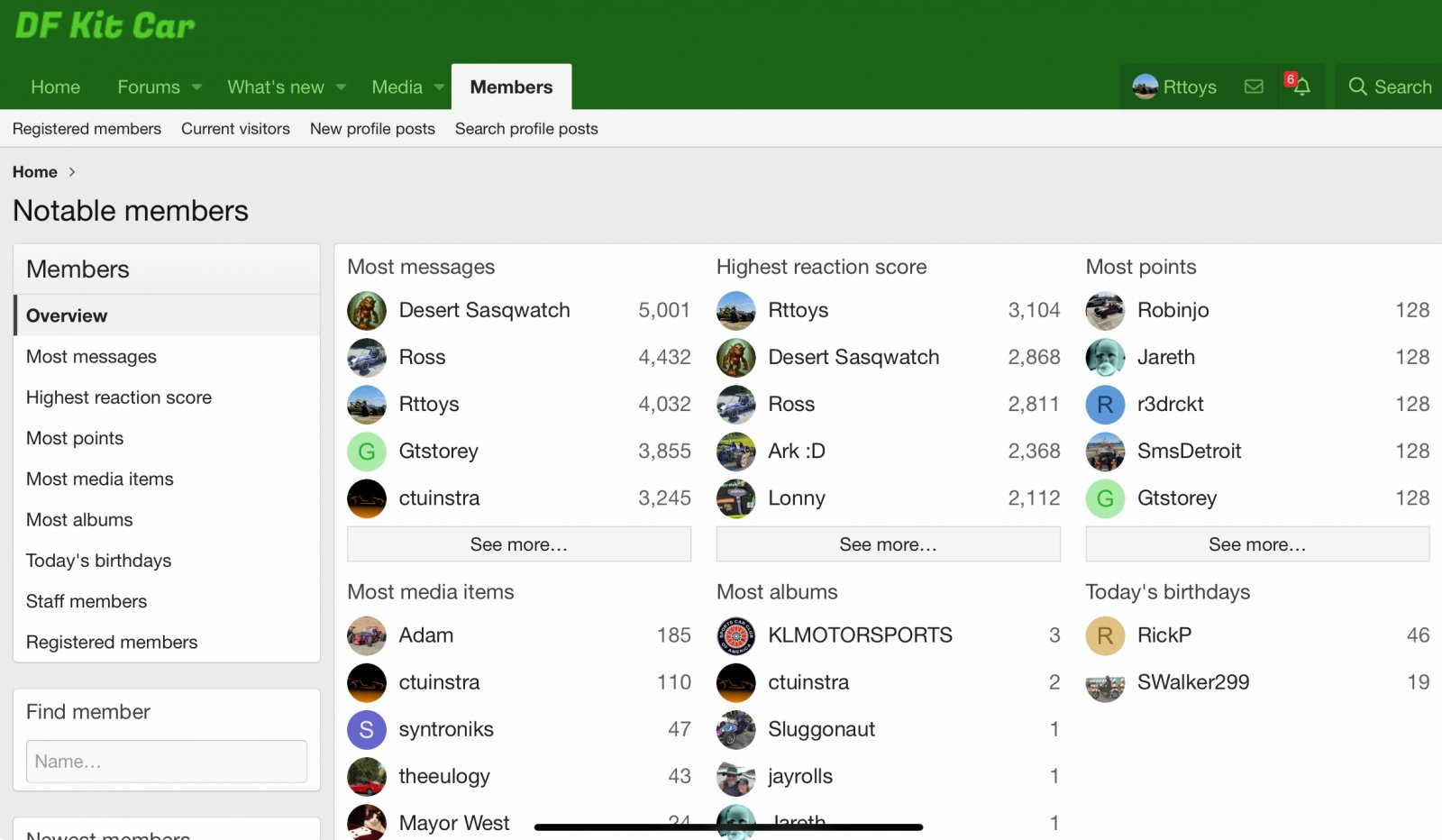The height and width of the screenshot is (840, 1442).
Task: Open the Forums tab
Action: (149, 87)
